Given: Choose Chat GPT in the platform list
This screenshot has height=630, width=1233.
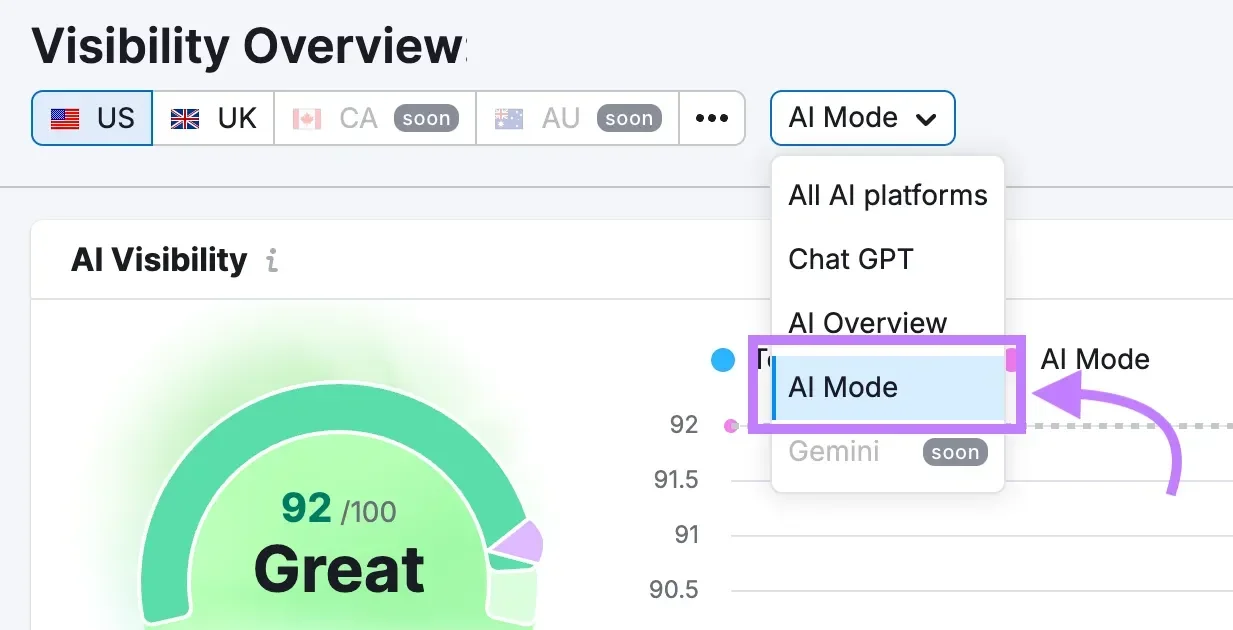Looking at the screenshot, I should click(850, 259).
